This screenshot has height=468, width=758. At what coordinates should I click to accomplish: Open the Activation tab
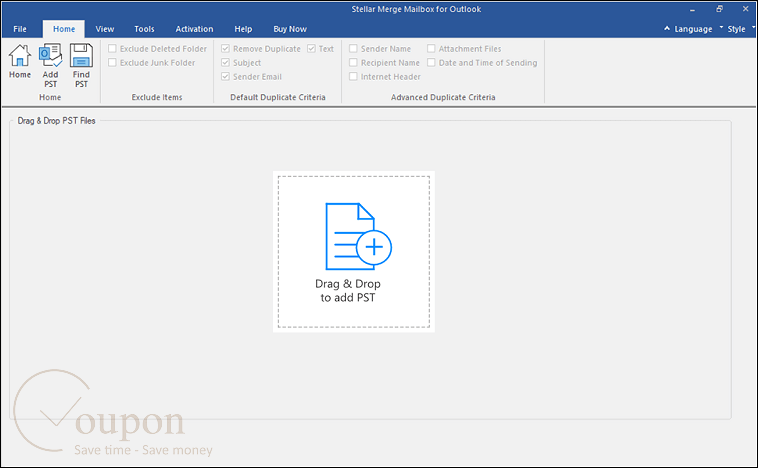tap(194, 29)
